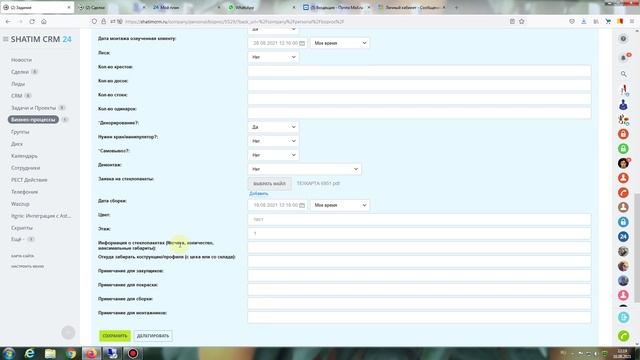
Task: Click blue stamp icon in right panel
Action: click(x=623, y=105)
